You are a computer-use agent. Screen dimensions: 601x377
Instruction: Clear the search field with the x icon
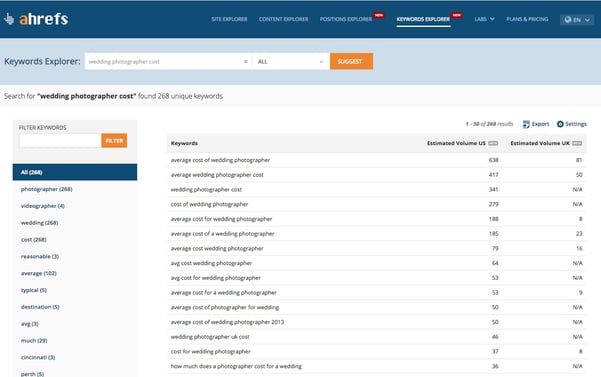click(246, 62)
